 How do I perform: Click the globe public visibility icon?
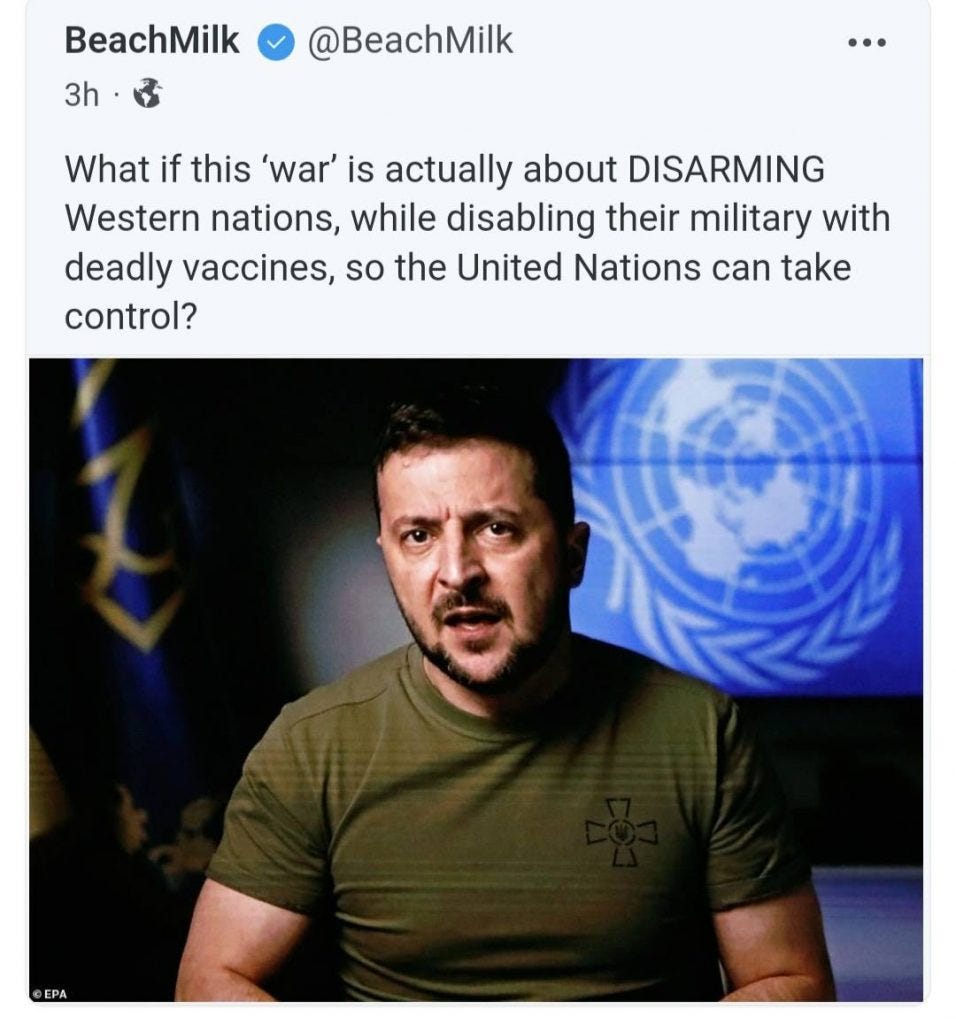[148, 93]
